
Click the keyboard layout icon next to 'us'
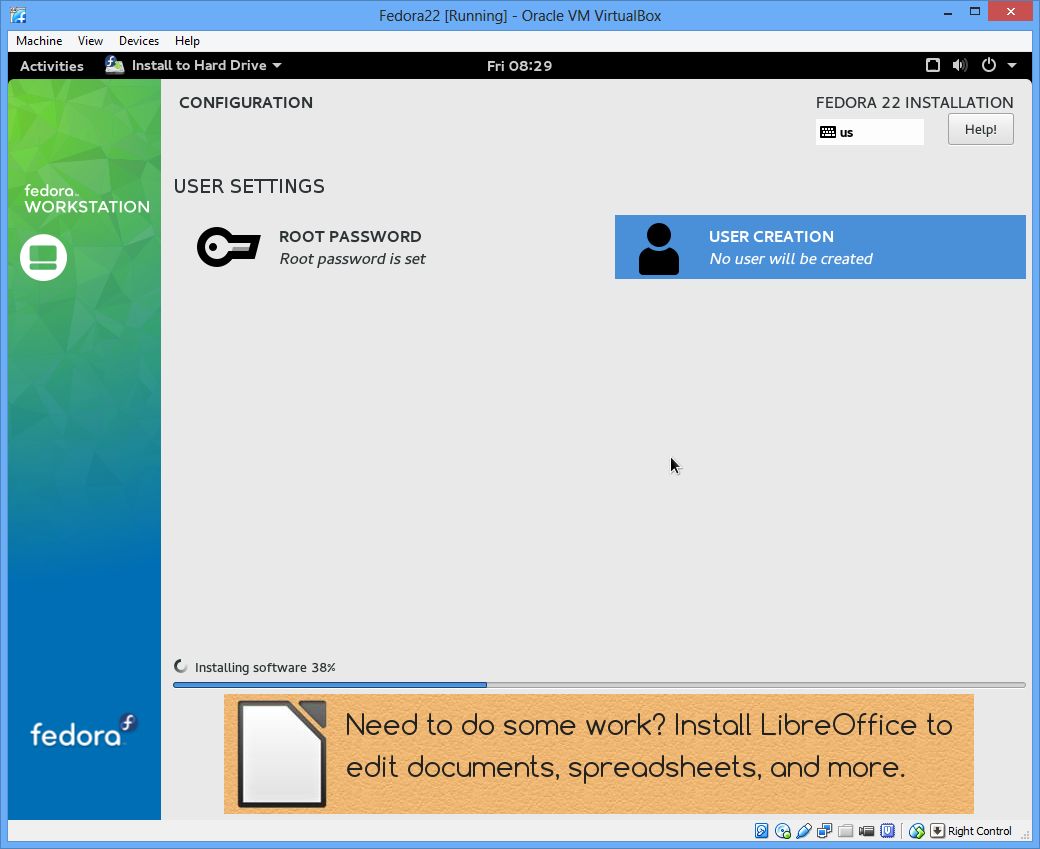pos(828,132)
